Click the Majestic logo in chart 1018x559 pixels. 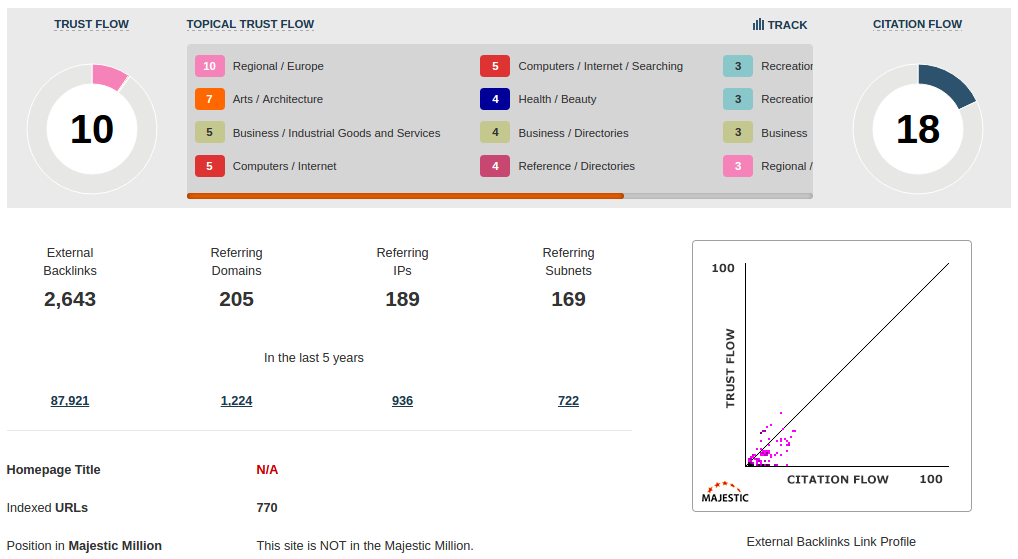(x=725, y=492)
